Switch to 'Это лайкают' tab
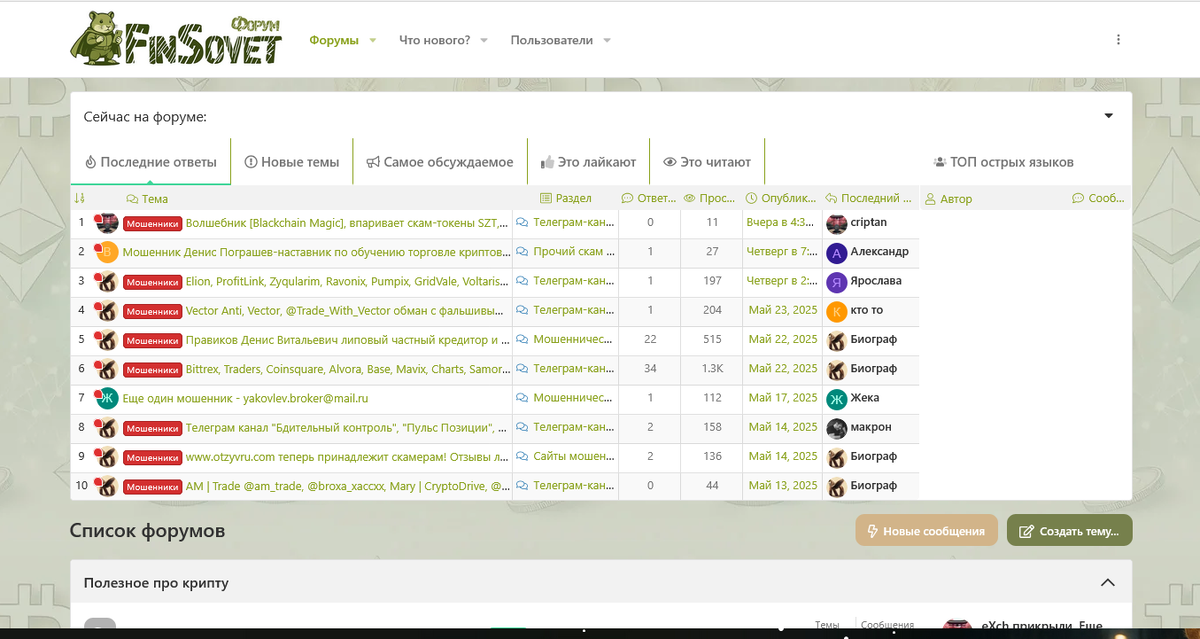Screen dimensions: 1200x639 [588, 162]
